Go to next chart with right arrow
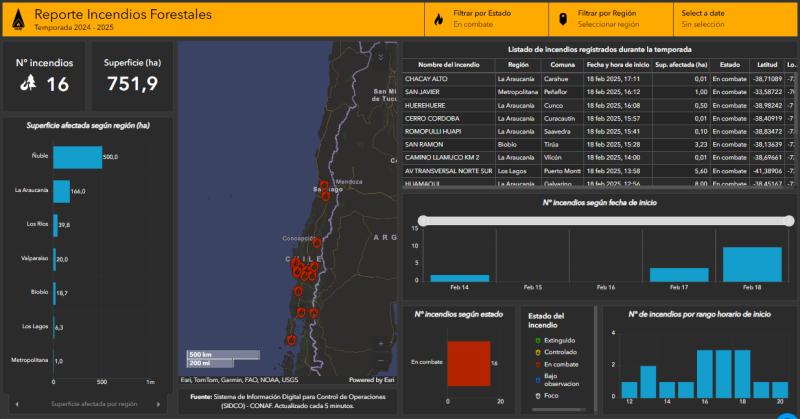The width and height of the screenshot is (800, 419). tap(158, 404)
